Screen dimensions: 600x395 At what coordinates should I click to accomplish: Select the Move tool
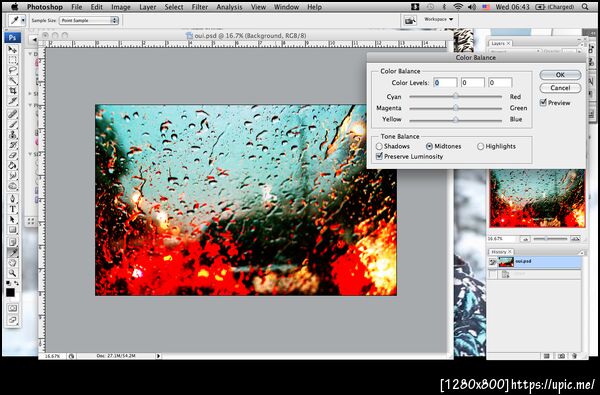click(x=13, y=50)
